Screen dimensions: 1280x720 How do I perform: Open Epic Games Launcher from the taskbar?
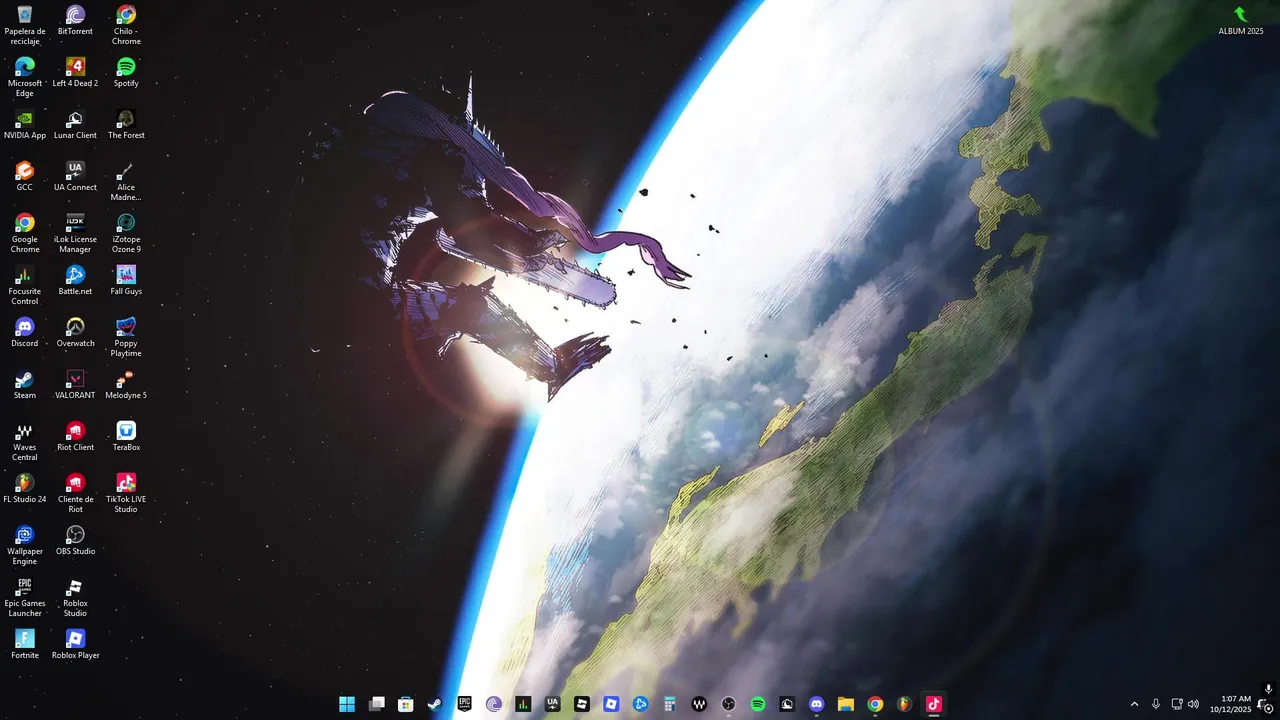tap(464, 704)
